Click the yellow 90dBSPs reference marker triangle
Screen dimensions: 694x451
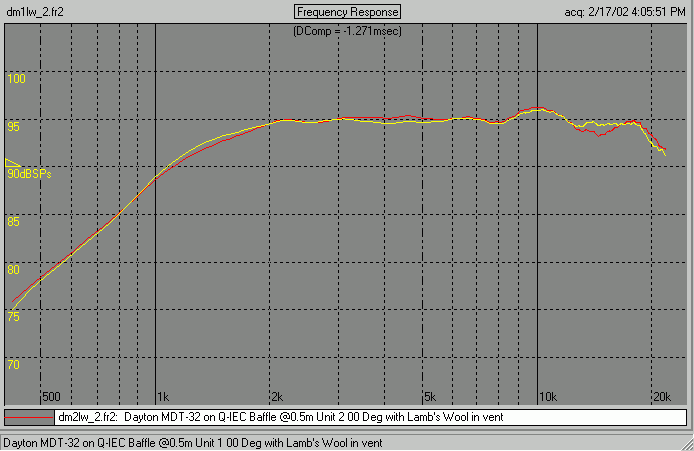(x=12, y=162)
